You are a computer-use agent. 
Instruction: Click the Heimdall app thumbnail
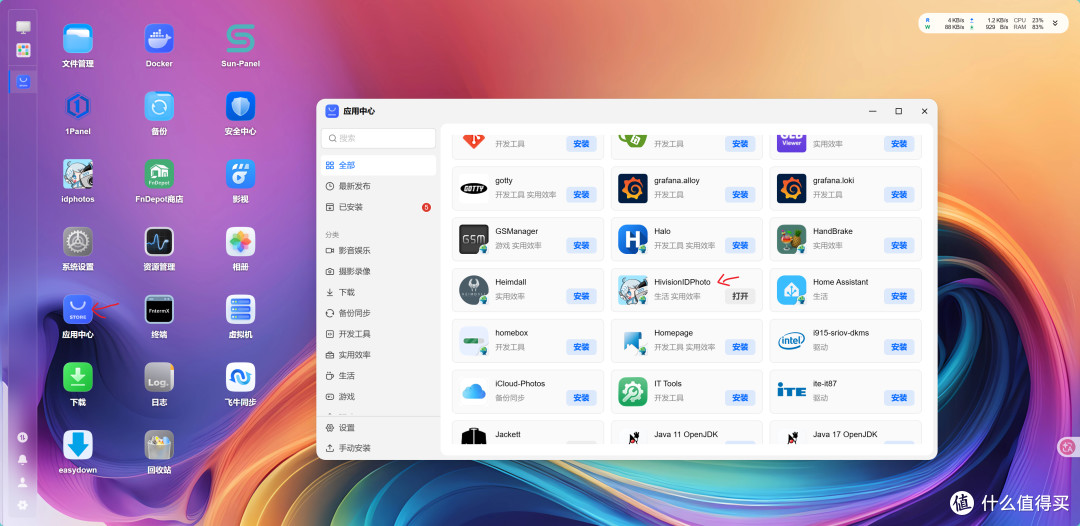474,290
